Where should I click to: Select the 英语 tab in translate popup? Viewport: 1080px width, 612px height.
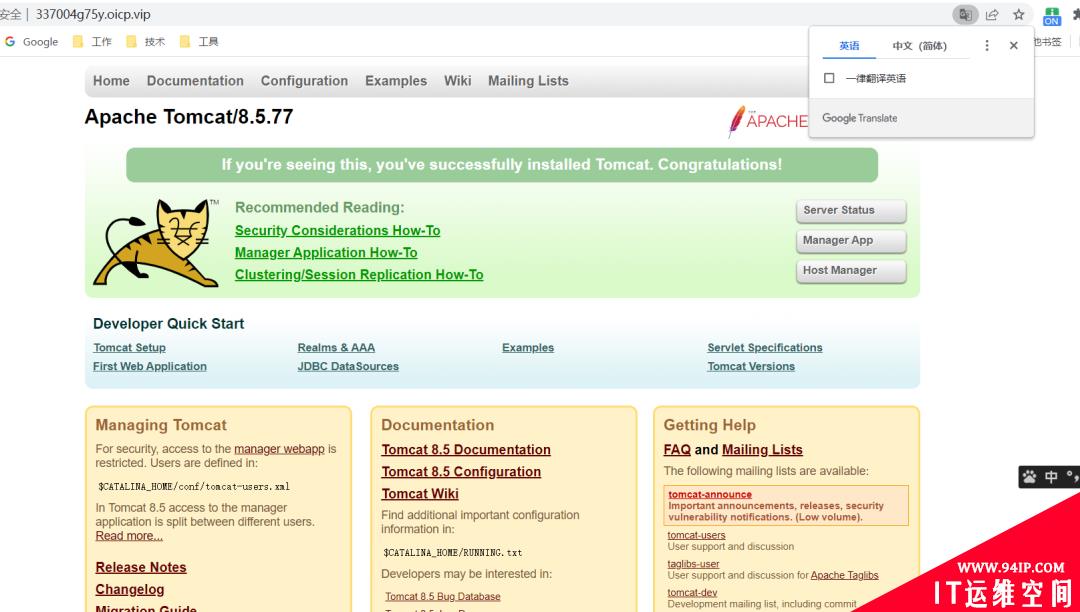[x=849, y=45]
